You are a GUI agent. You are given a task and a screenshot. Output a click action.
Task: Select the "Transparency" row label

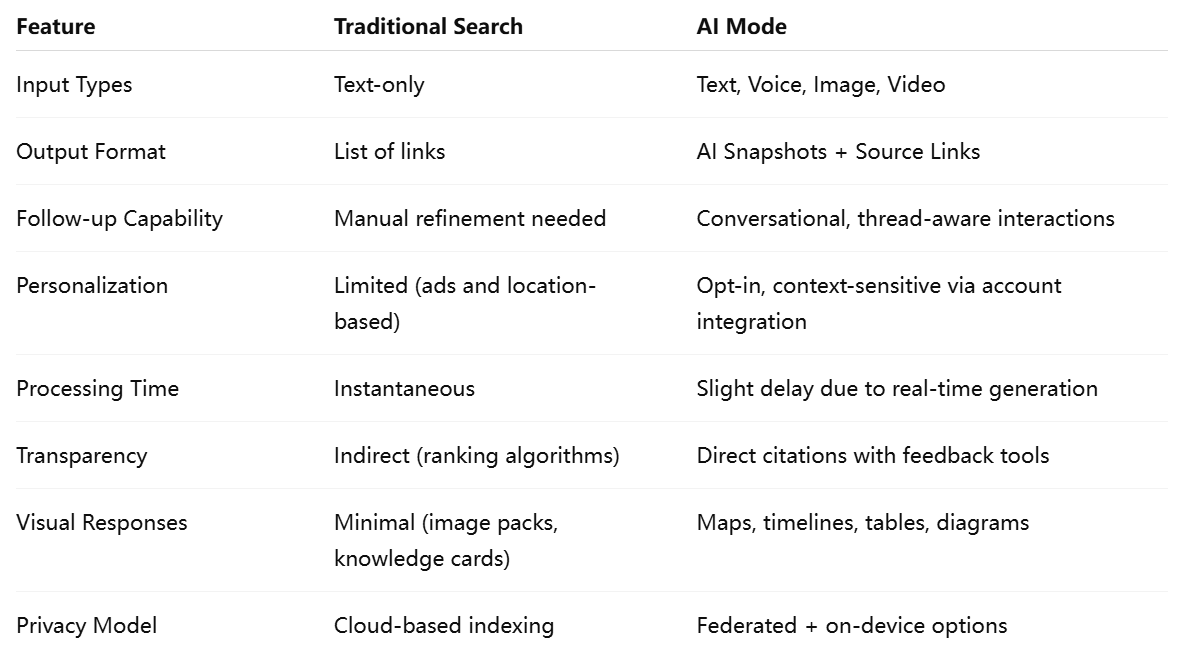point(81,456)
